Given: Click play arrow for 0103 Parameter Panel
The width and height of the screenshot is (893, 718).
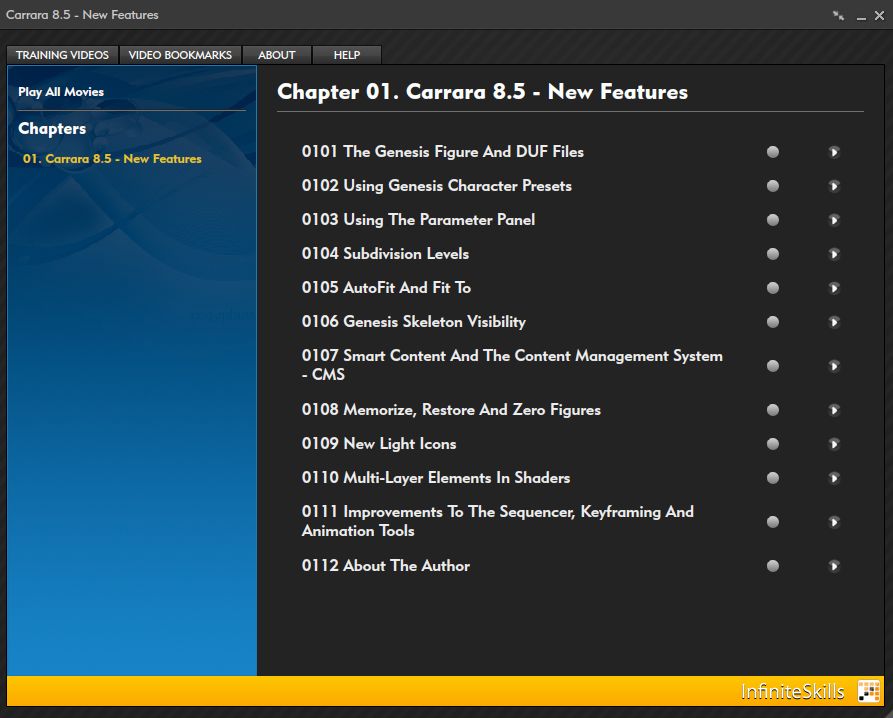Looking at the screenshot, I should tap(834, 220).
